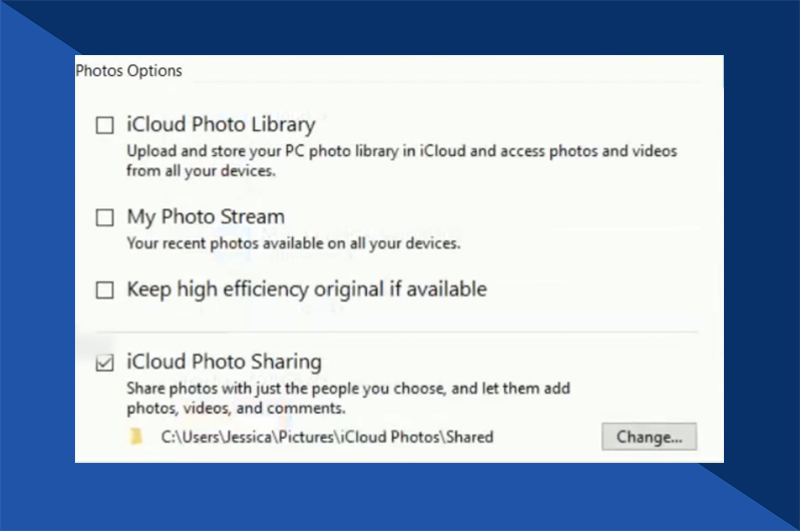
Task: Click 'Share photos with just the people you choose' description
Action: coord(348,398)
